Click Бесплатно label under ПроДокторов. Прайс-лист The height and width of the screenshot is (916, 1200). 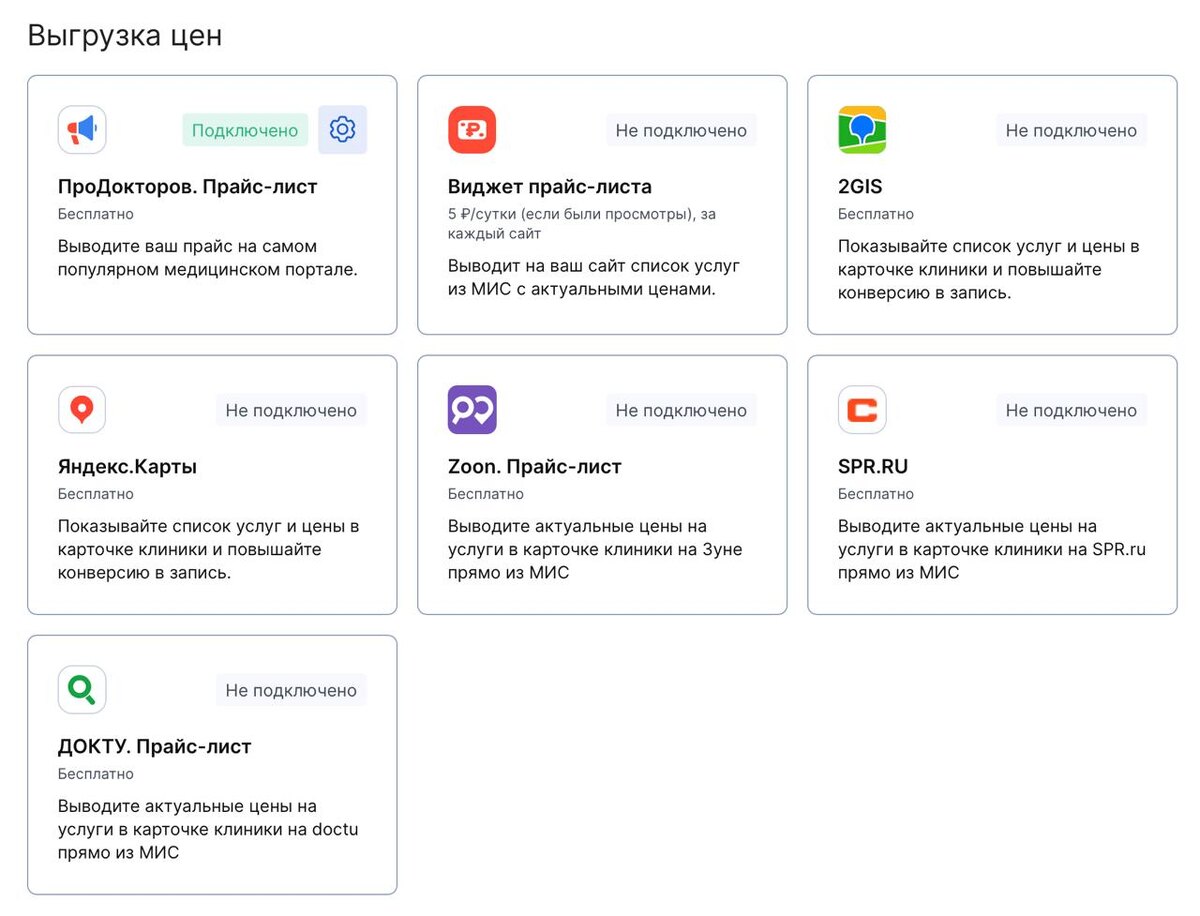(96, 214)
